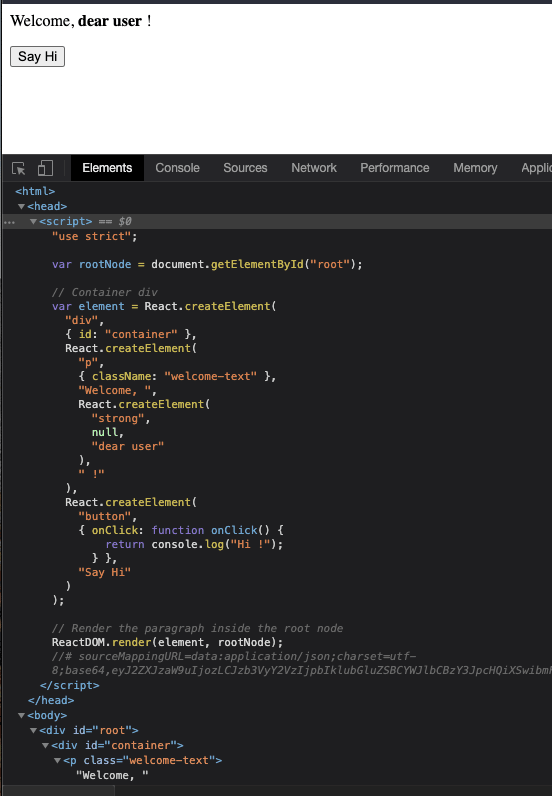The height and width of the screenshot is (796, 552).
Task: Collapse the div id="root" node
Action: coord(34,731)
